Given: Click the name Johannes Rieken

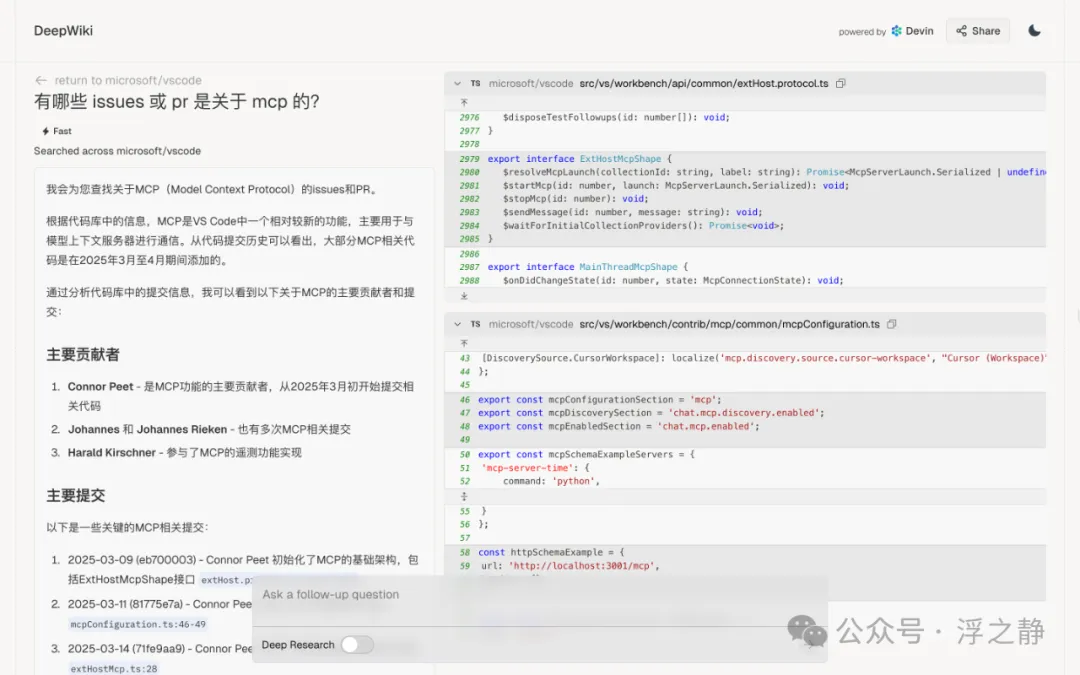Looking at the screenshot, I should (x=182, y=429).
